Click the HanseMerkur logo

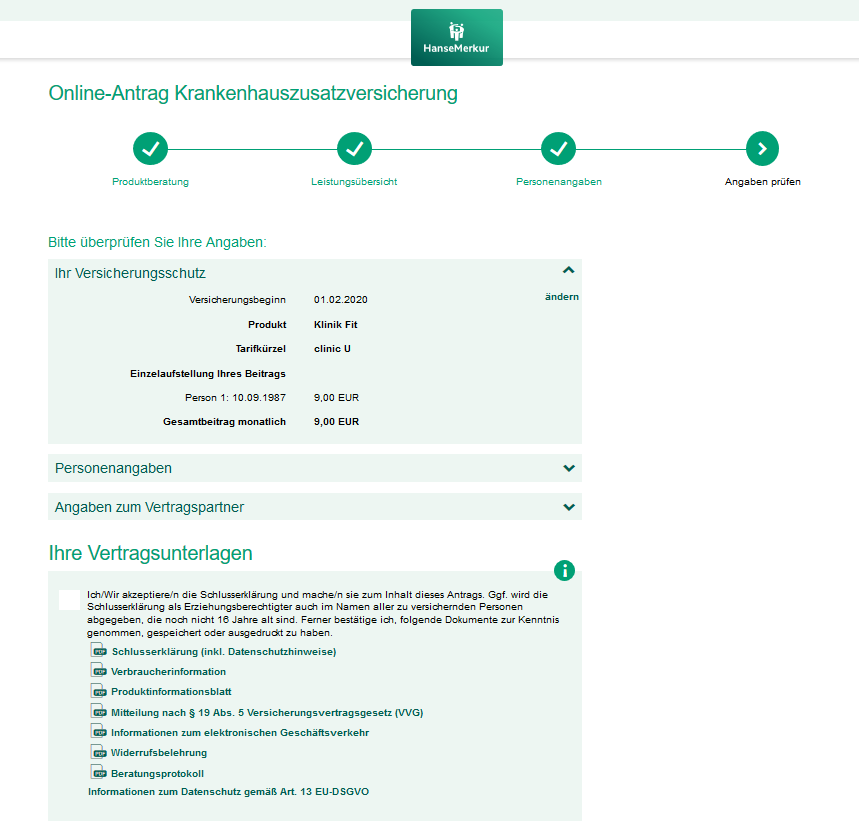coord(457,37)
